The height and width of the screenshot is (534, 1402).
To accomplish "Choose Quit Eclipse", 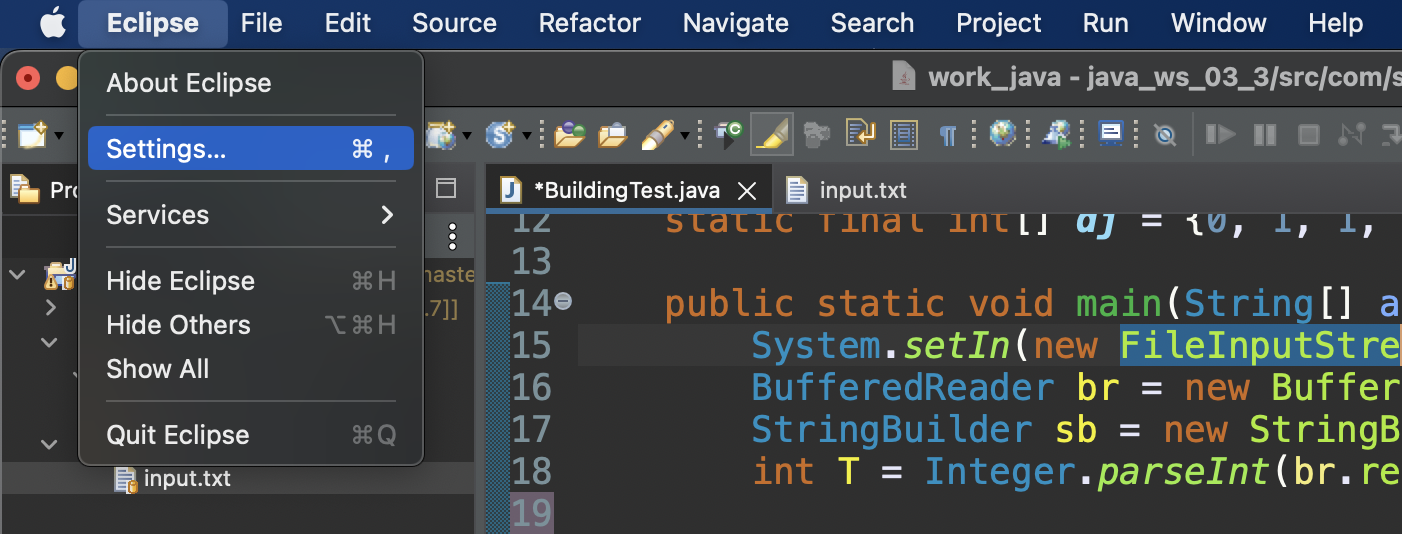I will click(251, 435).
